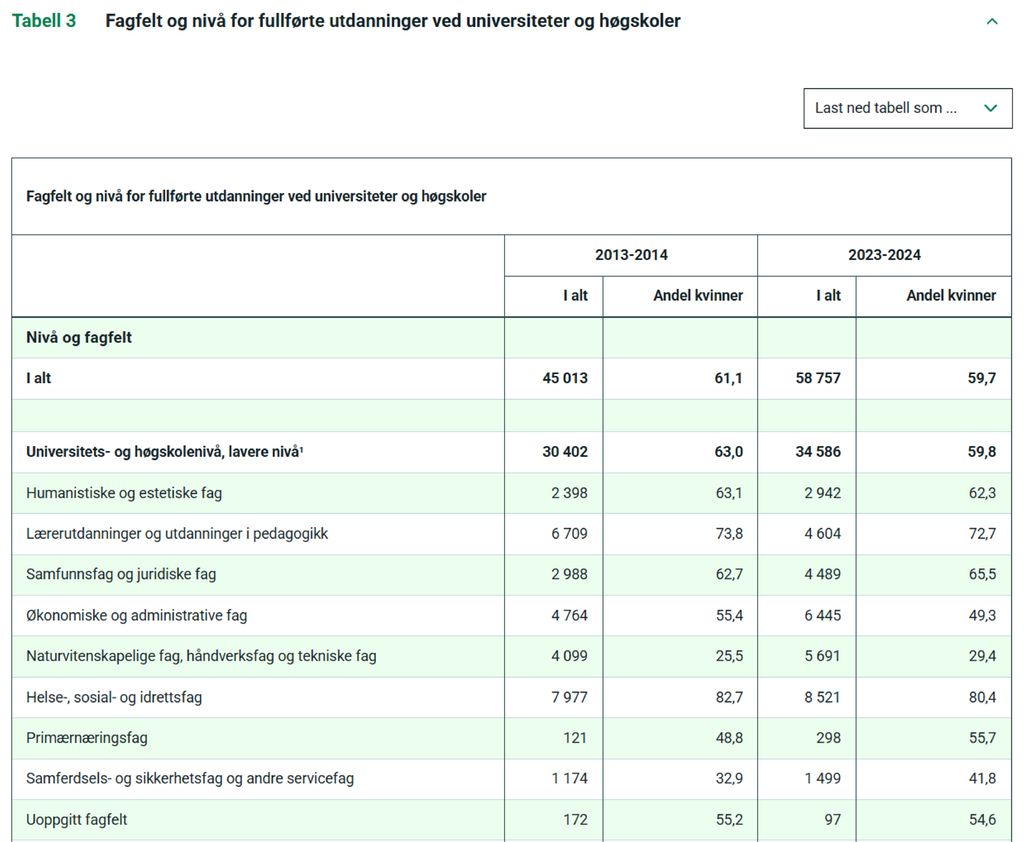Viewport: 1024px width, 842px height.
Task: Click the 'I alt' totals row
Action: point(38,378)
